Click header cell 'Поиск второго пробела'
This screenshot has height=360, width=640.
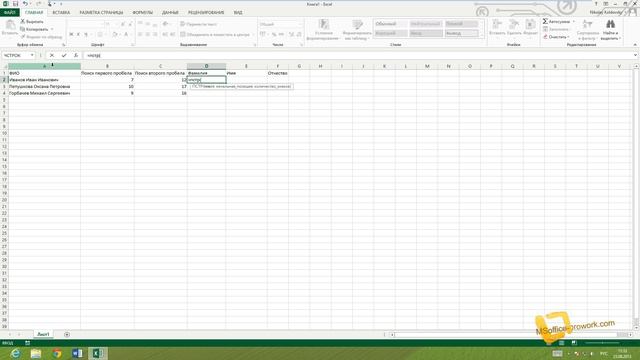tap(160, 73)
